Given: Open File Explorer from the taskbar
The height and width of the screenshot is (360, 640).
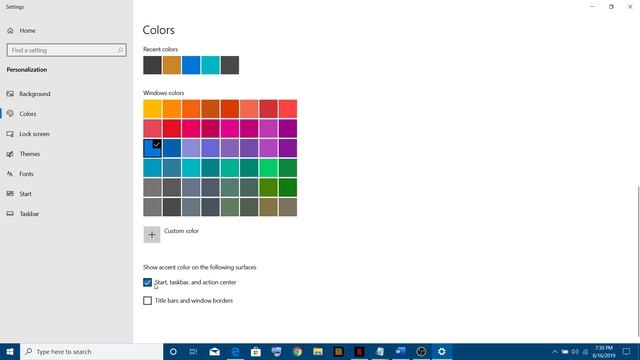Looking at the screenshot, I should 318,352.
